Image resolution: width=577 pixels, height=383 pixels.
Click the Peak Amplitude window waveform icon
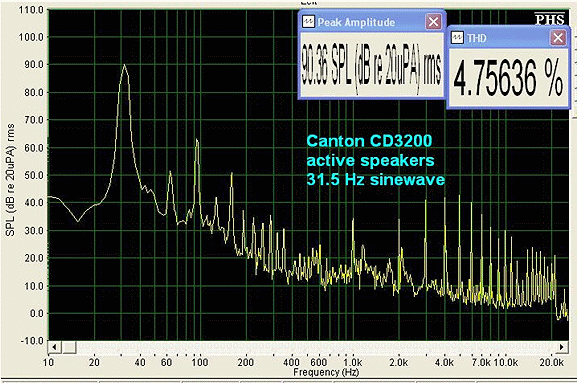pyautogui.click(x=308, y=22)
